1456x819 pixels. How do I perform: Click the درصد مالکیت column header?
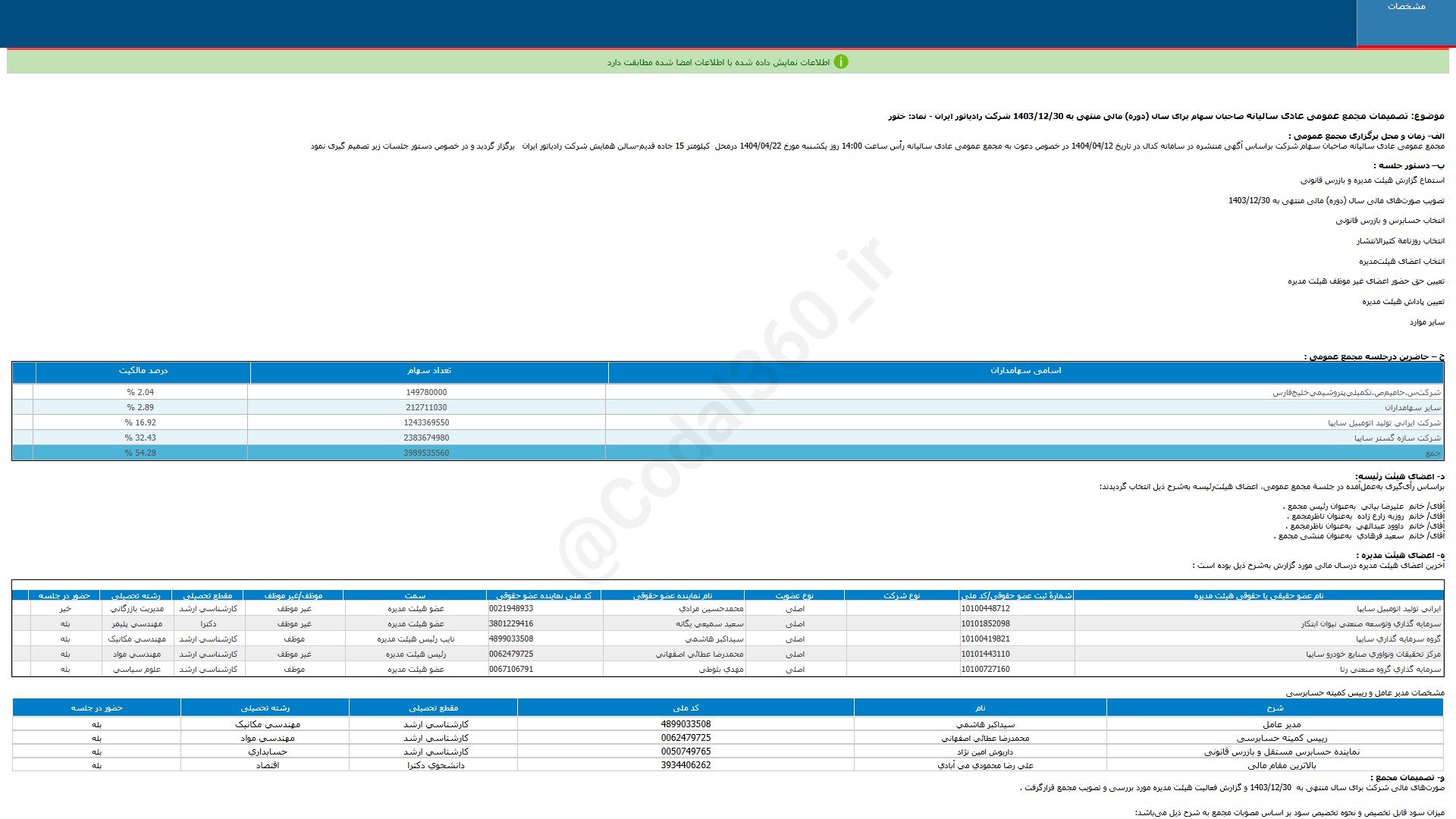143,371
